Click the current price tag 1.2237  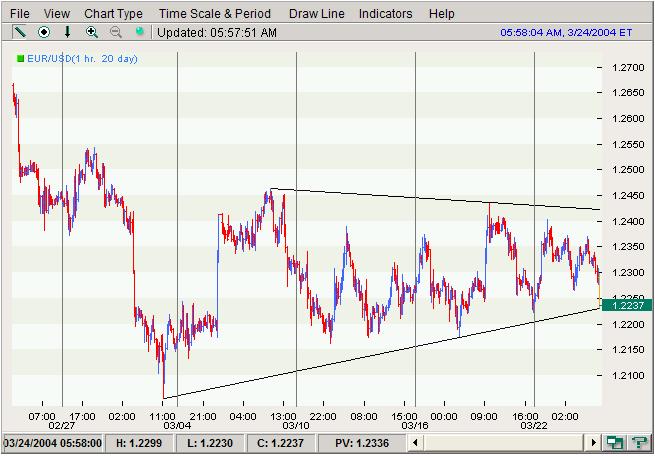(x=627, y=306)
